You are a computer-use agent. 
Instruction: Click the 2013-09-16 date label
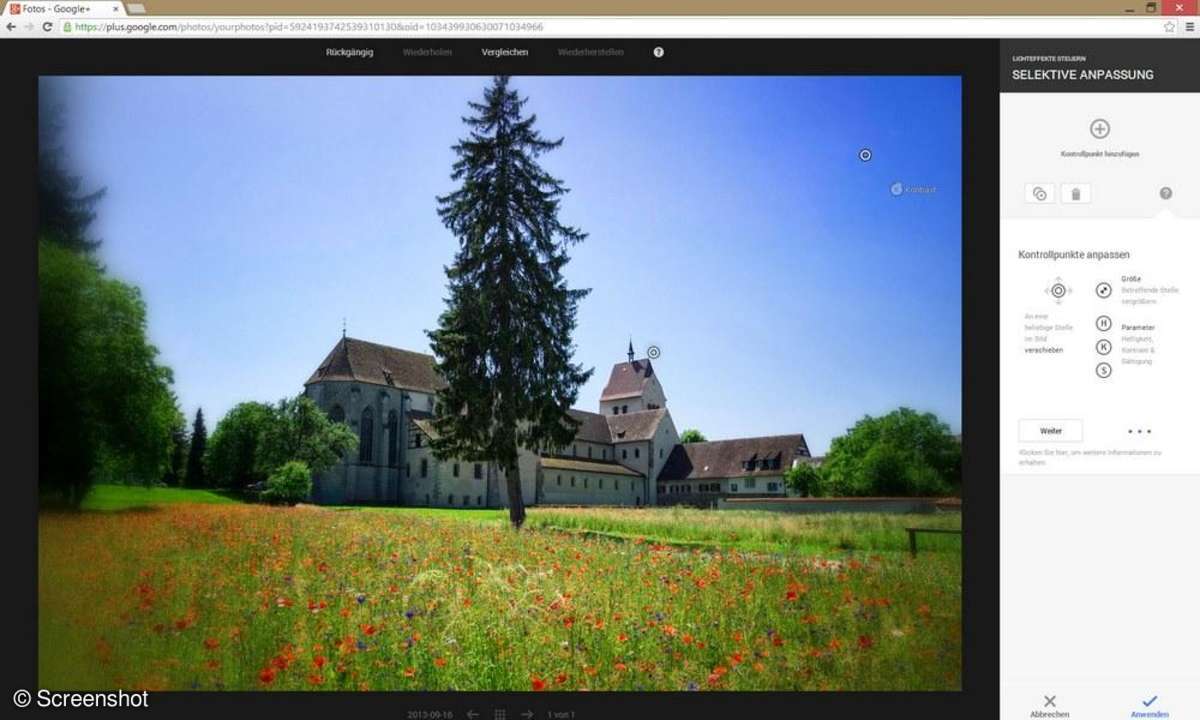pos(430,715)
